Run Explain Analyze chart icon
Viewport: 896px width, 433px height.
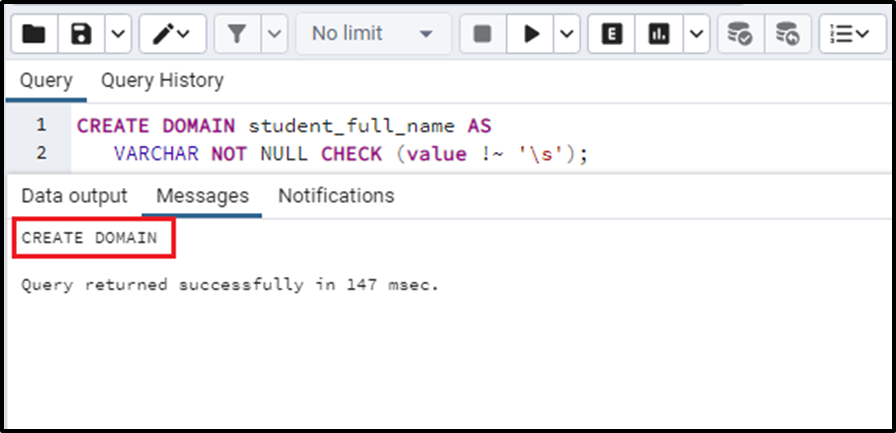point(659,34)
